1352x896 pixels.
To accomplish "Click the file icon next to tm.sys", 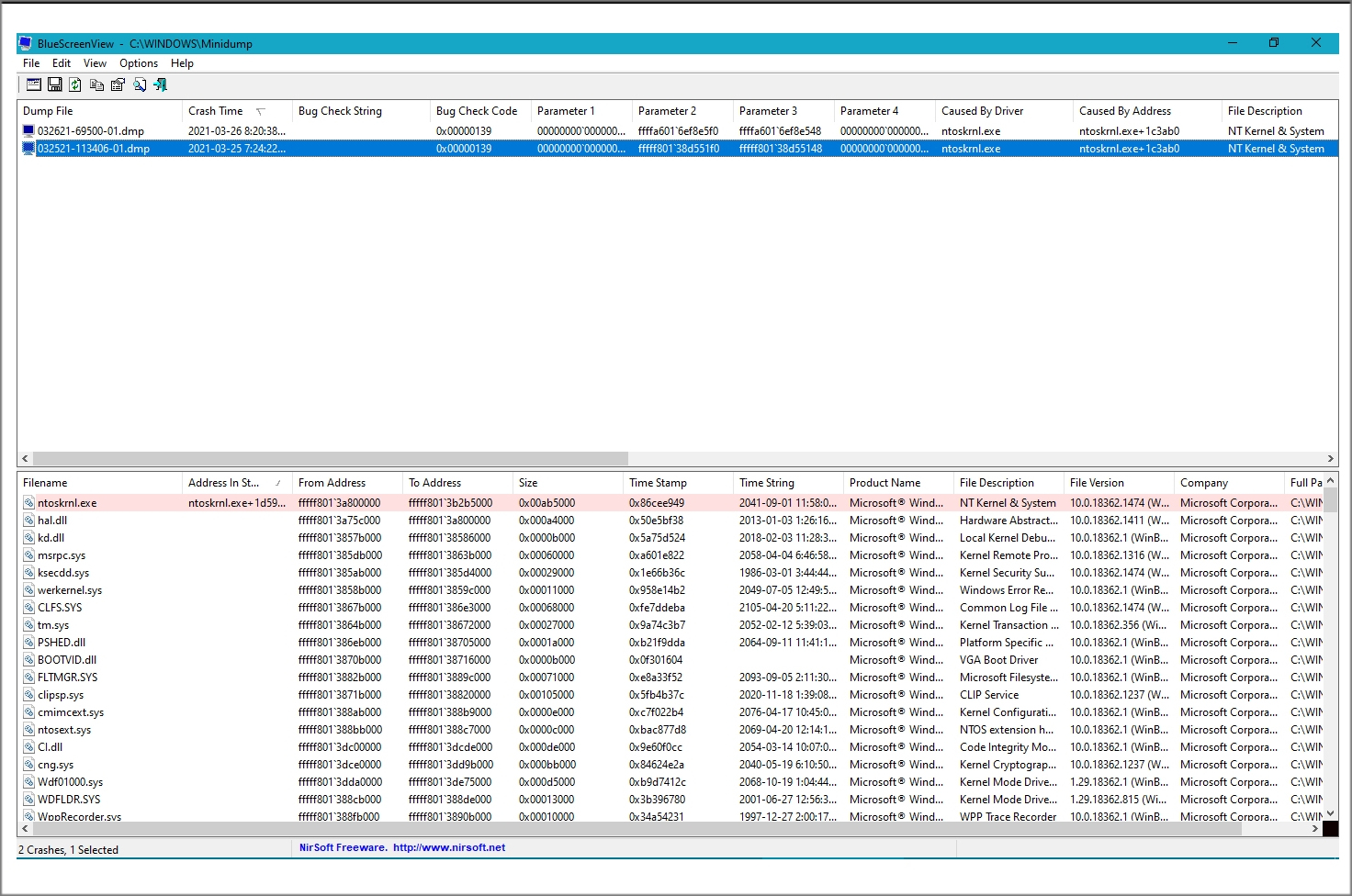I will (29, 625).
